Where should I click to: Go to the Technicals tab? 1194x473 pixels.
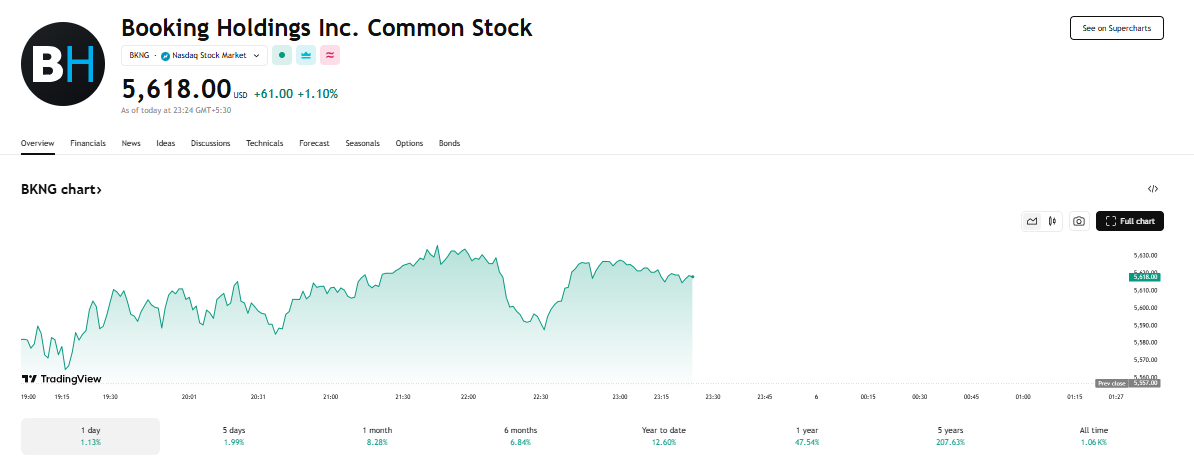coord(264,143)
